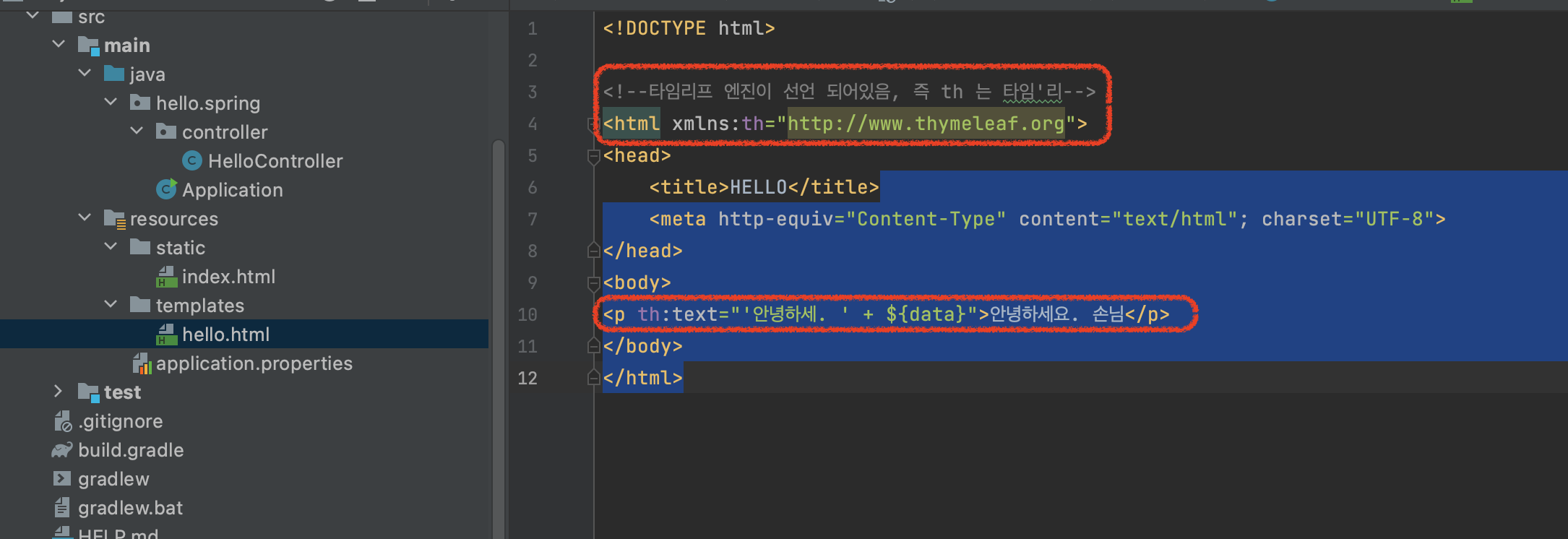Collapse the resources folder chevron
Screen dimensions: 1568x539
[85, 218]
